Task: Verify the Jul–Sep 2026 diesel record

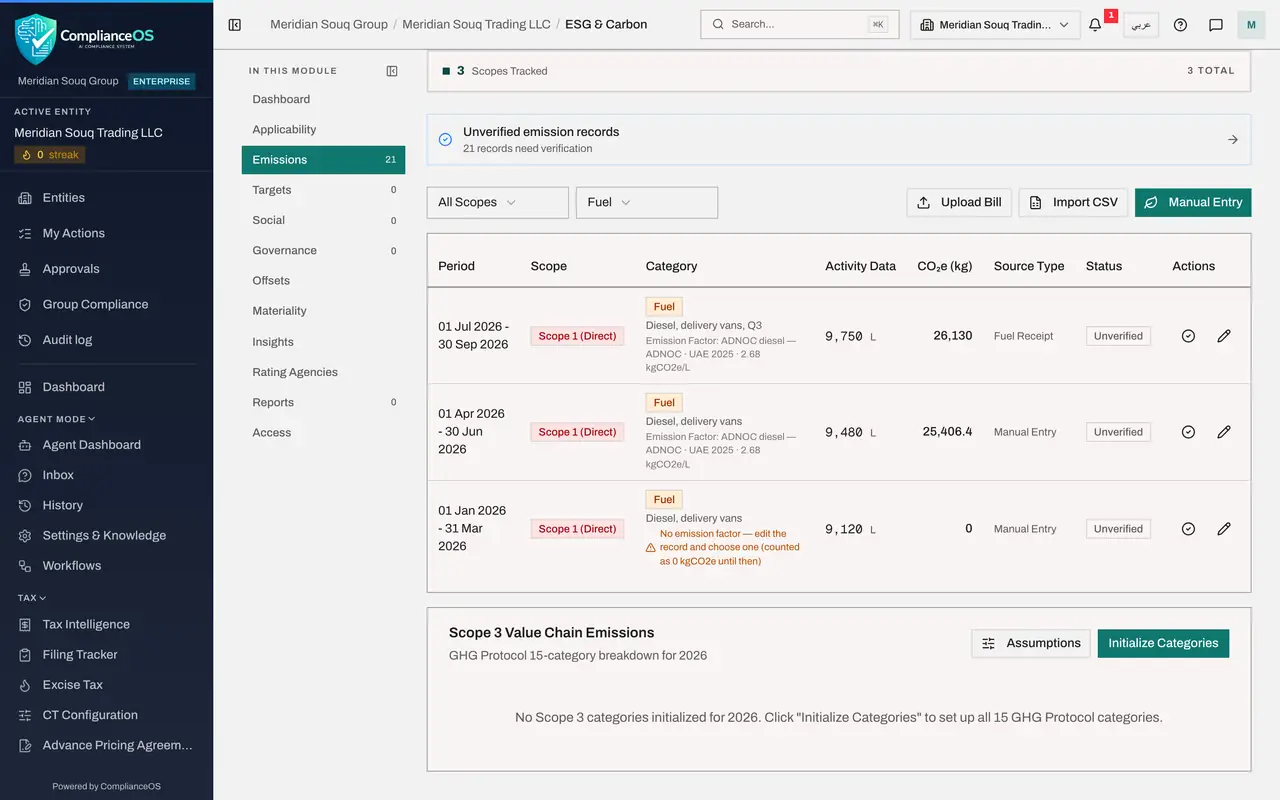Action: tap(1188, 336)
